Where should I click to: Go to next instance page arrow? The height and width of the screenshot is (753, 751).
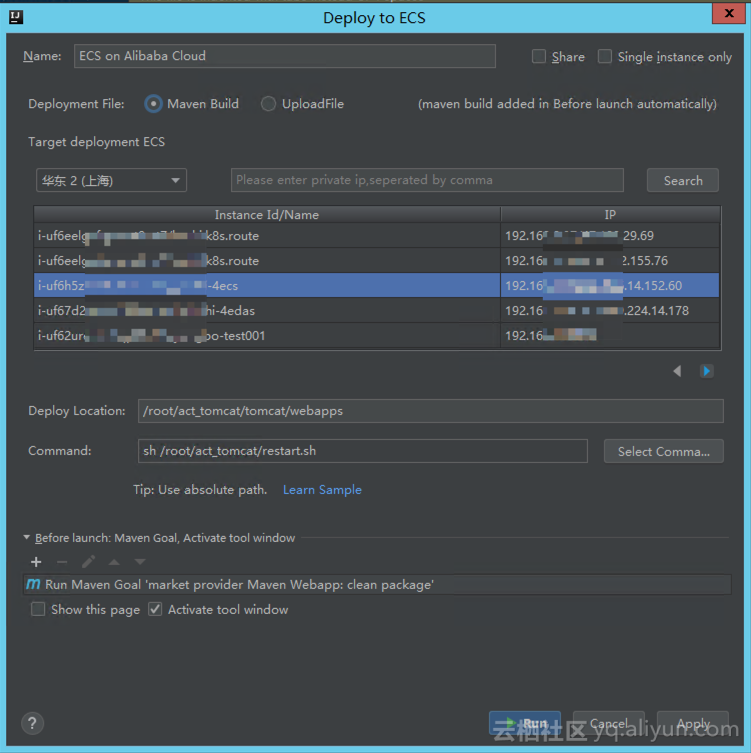706,371
